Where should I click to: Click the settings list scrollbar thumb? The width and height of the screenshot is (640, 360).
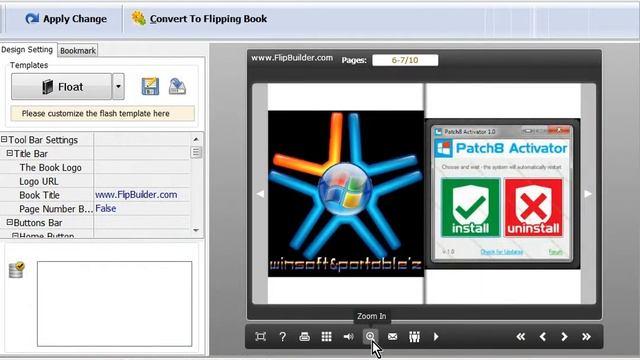pyautogui.click(x=196, y=152)
